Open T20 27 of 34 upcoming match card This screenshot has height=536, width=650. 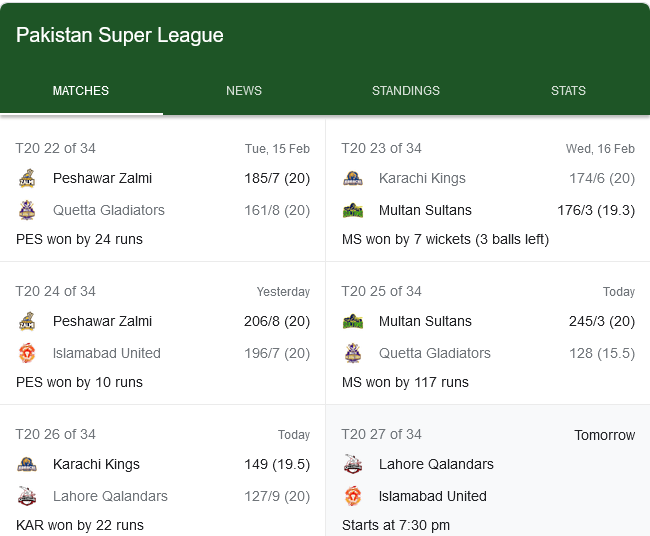point(488,471)
